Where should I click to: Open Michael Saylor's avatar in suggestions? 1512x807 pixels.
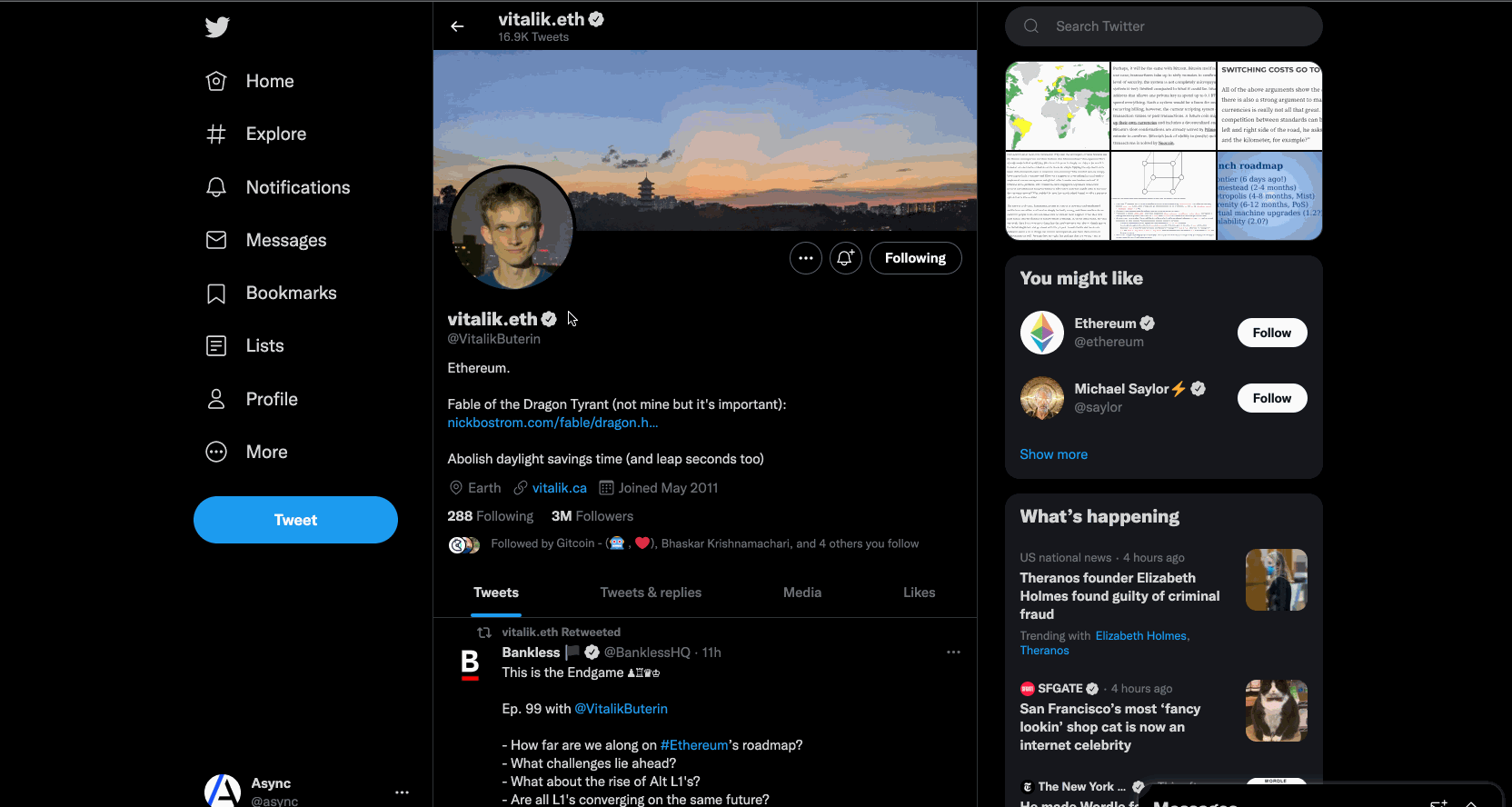click(1042, 398)
